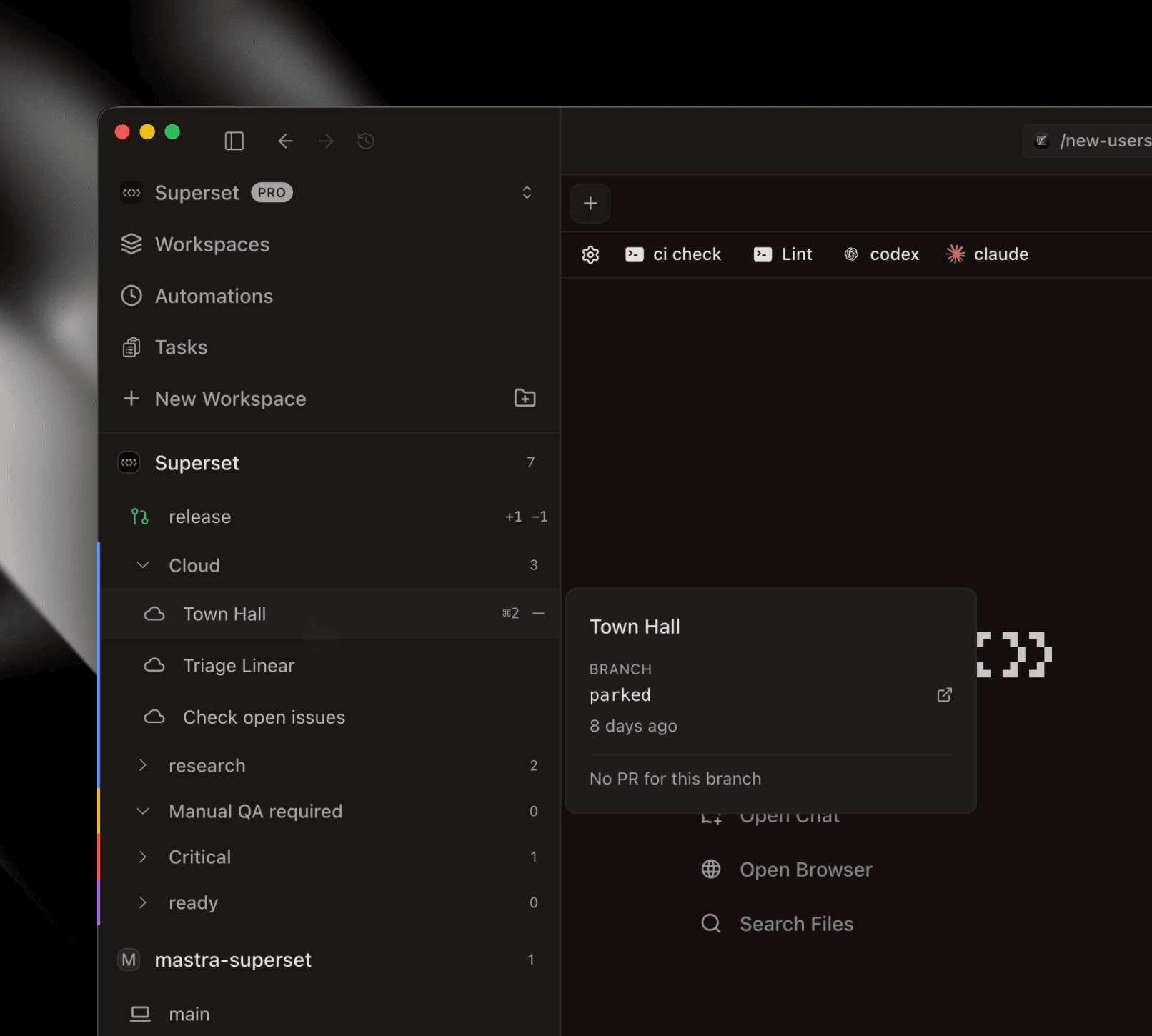The height and width of the screenshot is (1036, 1152).
Task: Open the release branch workspace
Action: tap(329, 517)
